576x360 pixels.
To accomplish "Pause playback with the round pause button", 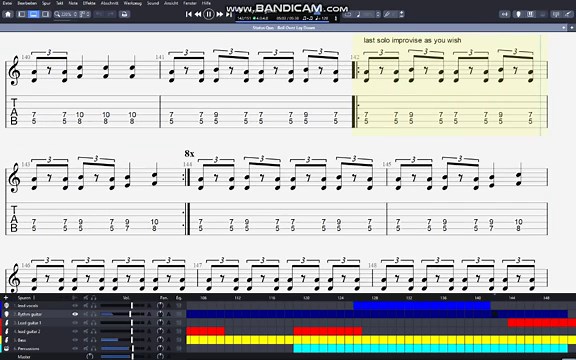I will coord(209,14).
